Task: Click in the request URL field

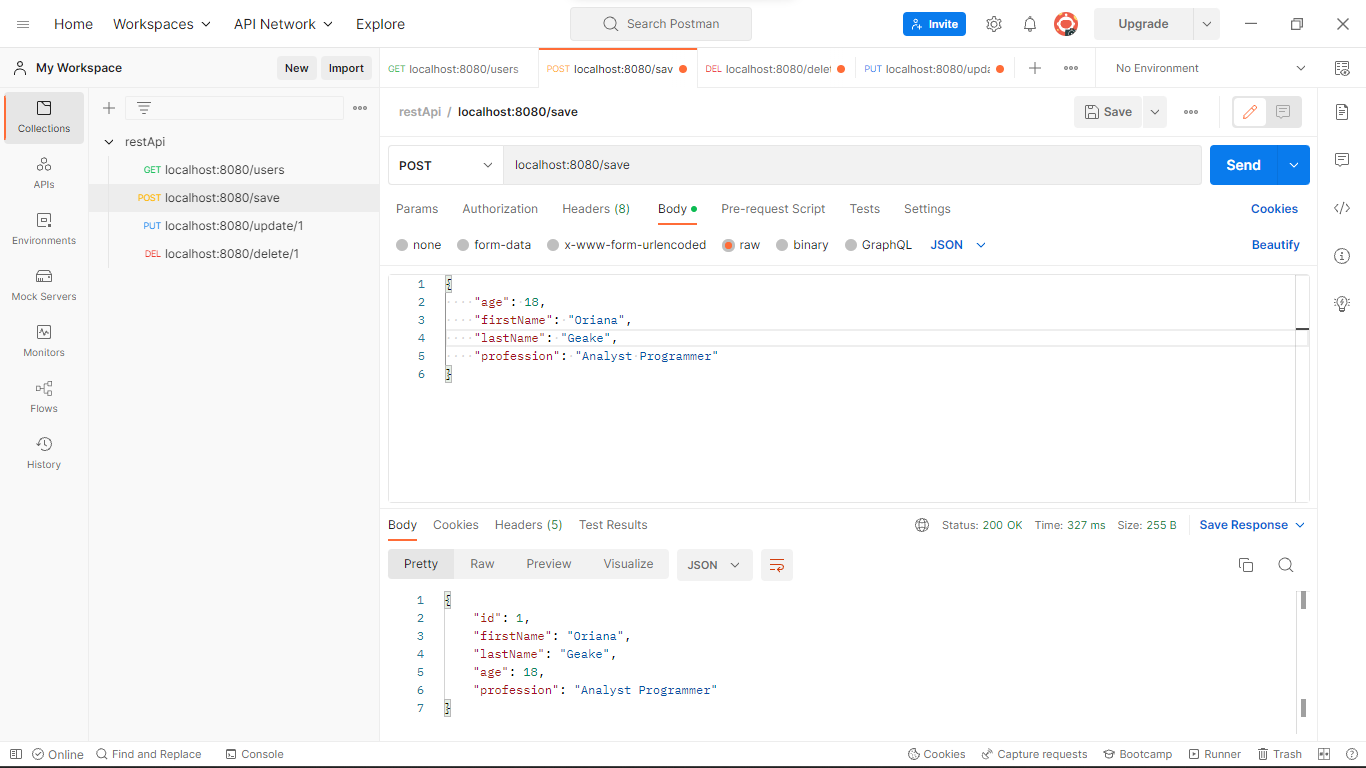Action: coord(852,165)
